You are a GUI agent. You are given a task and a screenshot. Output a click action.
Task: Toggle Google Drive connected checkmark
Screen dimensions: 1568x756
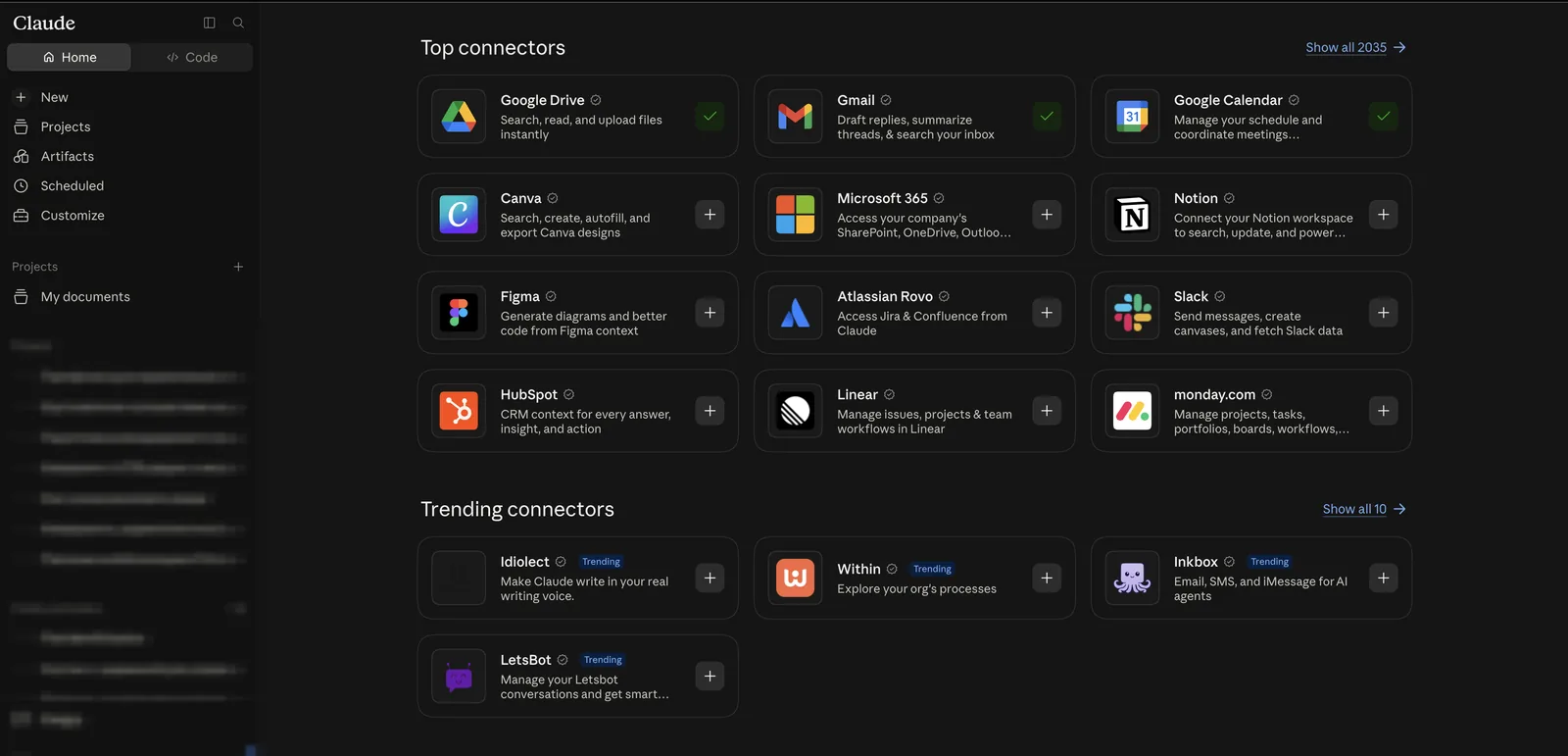pos(710,117)
